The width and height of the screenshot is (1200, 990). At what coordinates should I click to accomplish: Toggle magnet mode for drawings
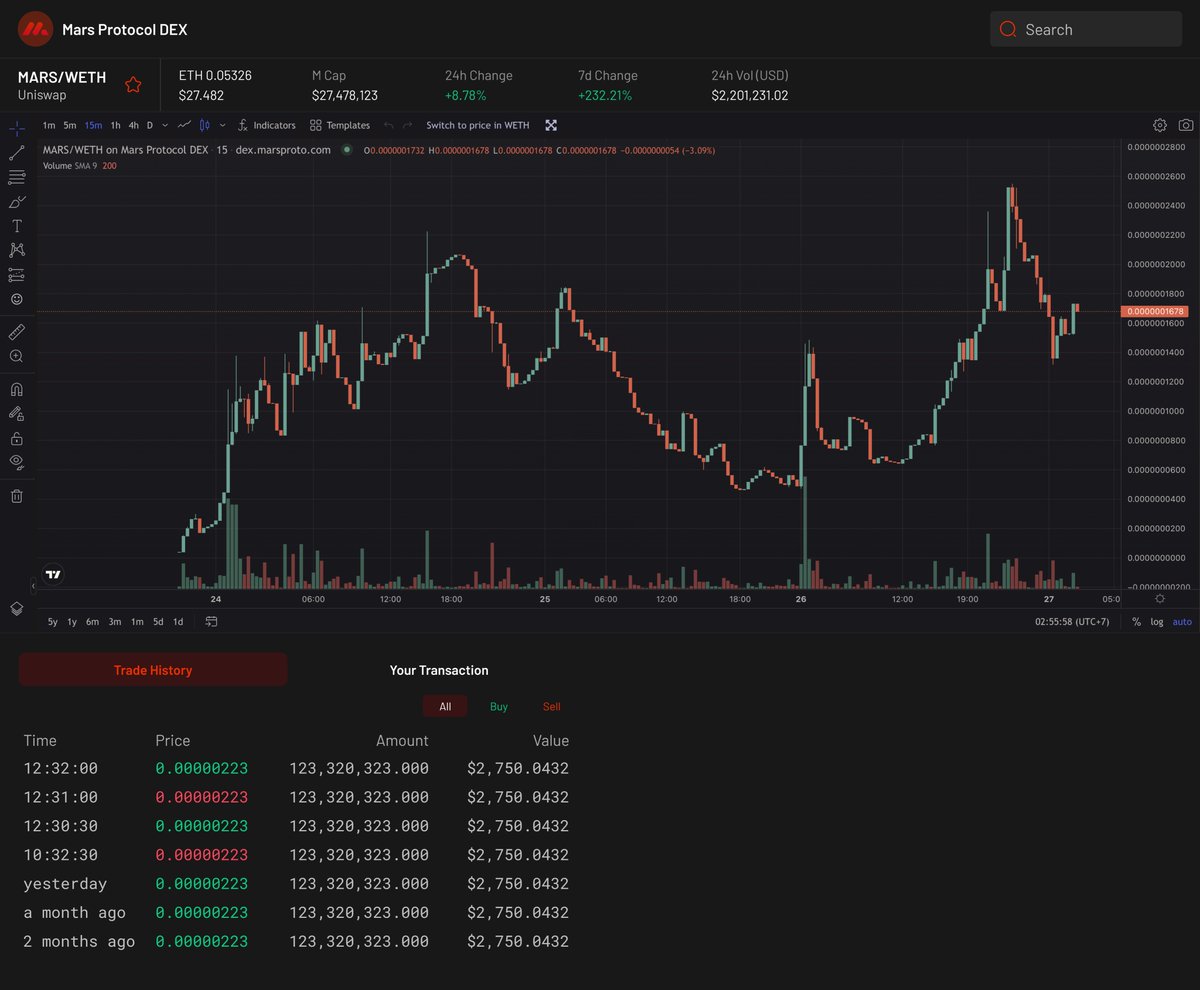click(16, 389)
